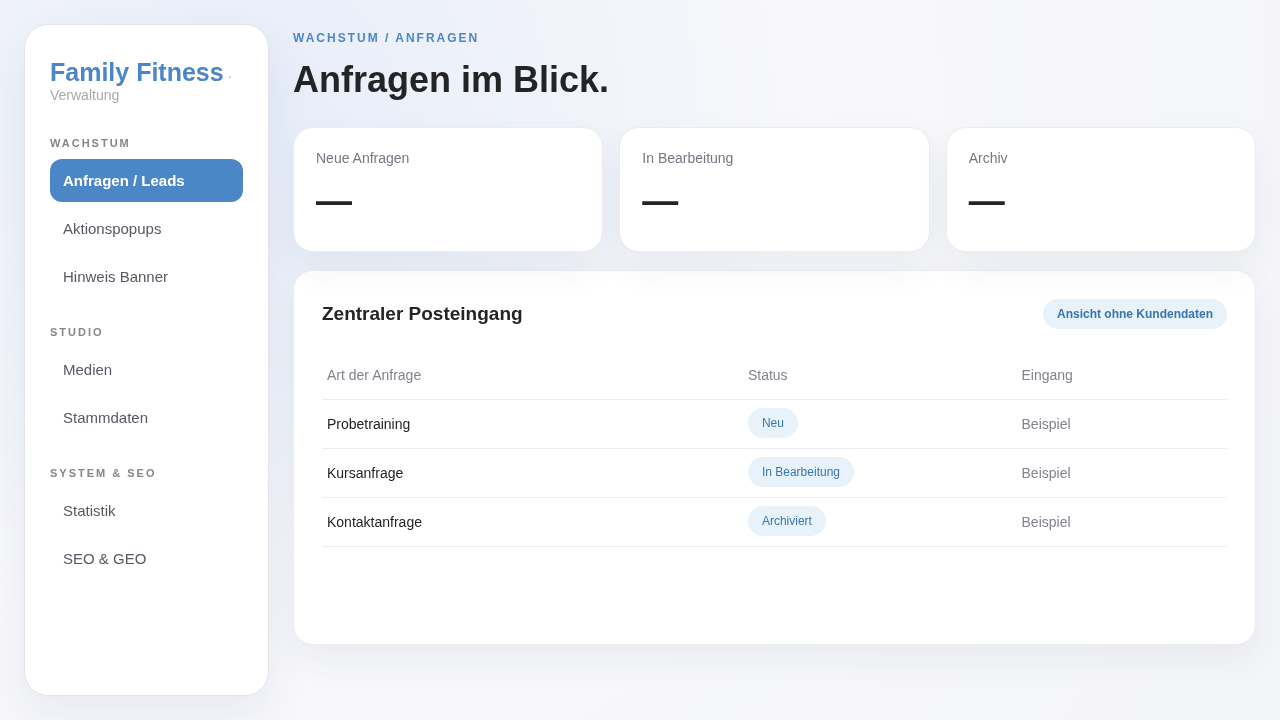Click the Zentraler Posteingang heading
Image resolution: width=1280 pixels, height=720 pixels.
point(422,314)
